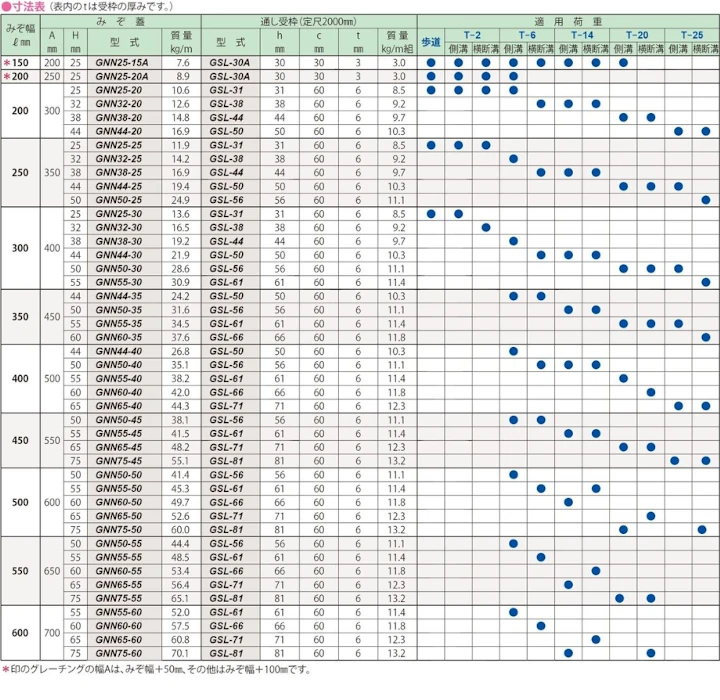Click the T-25 load header

(692, 35)
